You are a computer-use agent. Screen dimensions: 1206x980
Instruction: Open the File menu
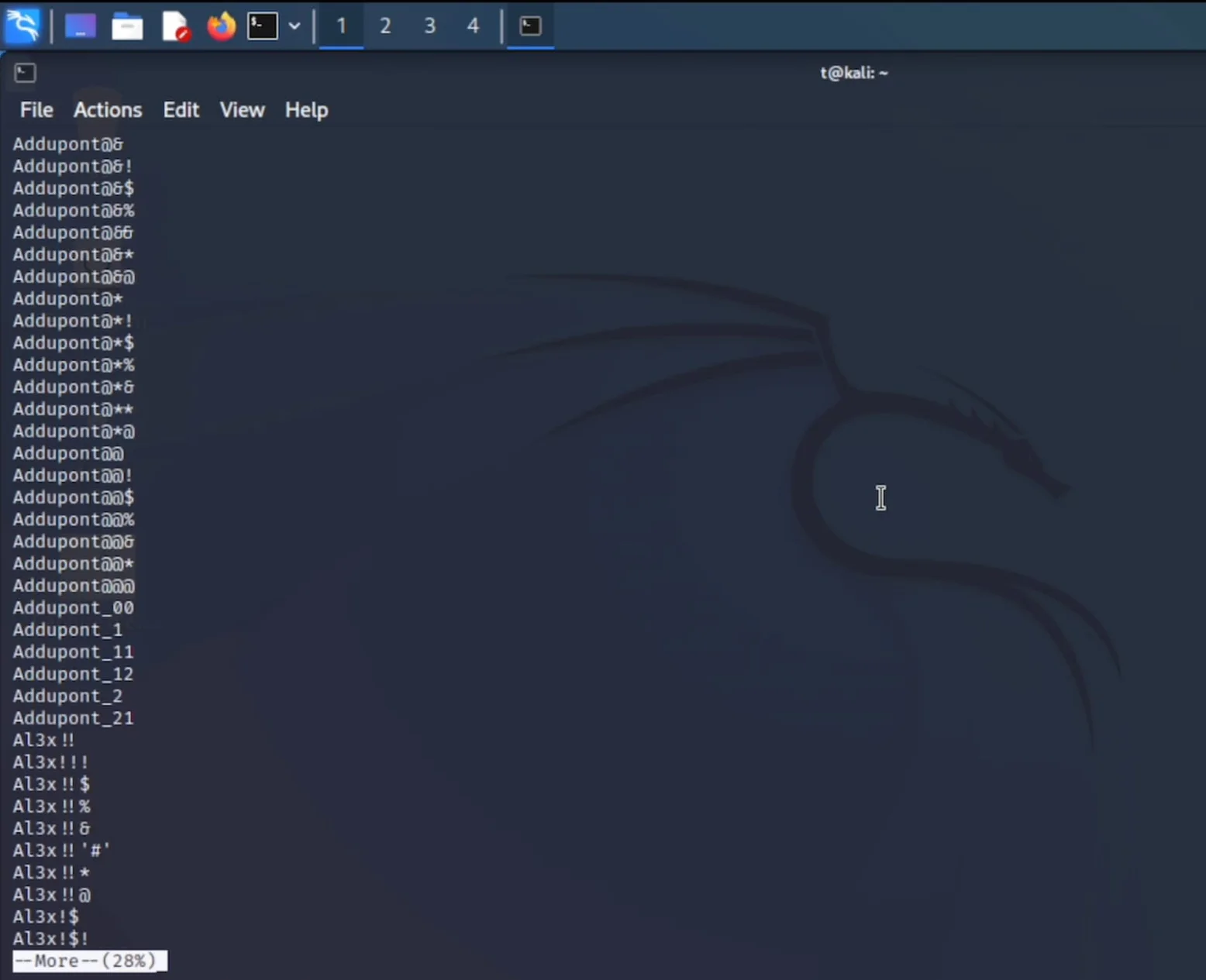click(x=36, y=110)
